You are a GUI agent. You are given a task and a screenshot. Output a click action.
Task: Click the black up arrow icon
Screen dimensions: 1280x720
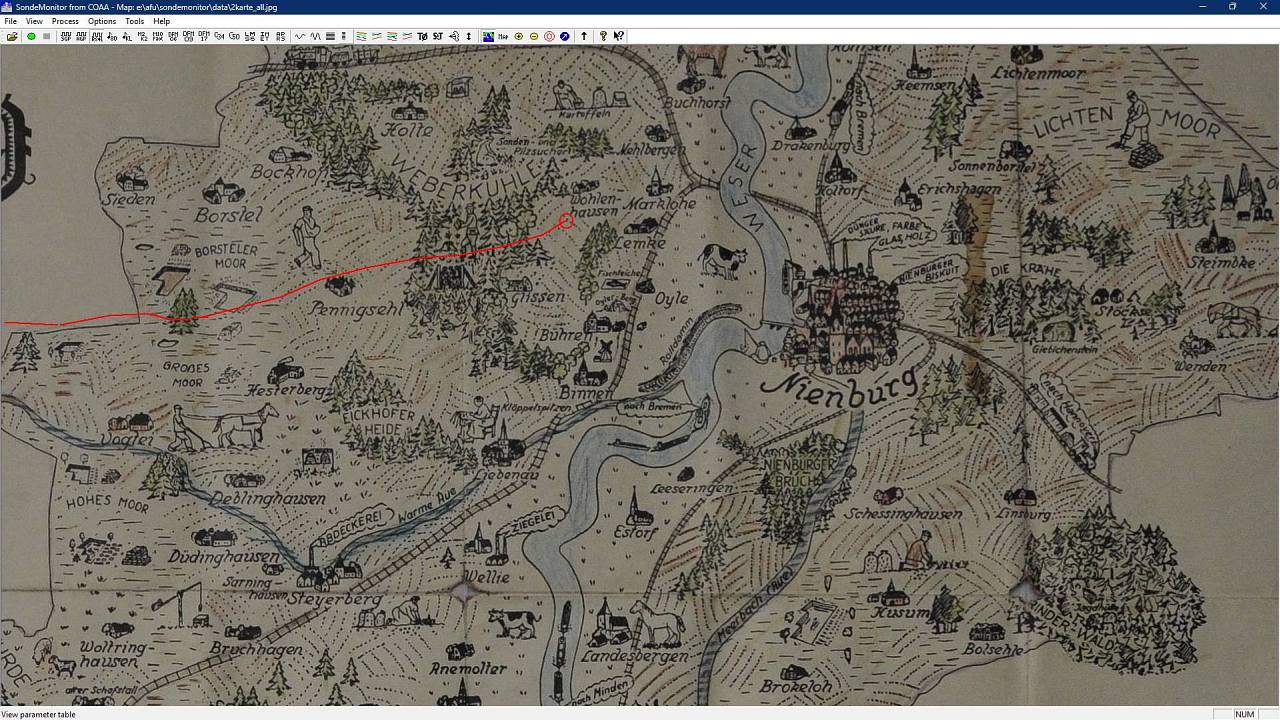pos(584,36)
